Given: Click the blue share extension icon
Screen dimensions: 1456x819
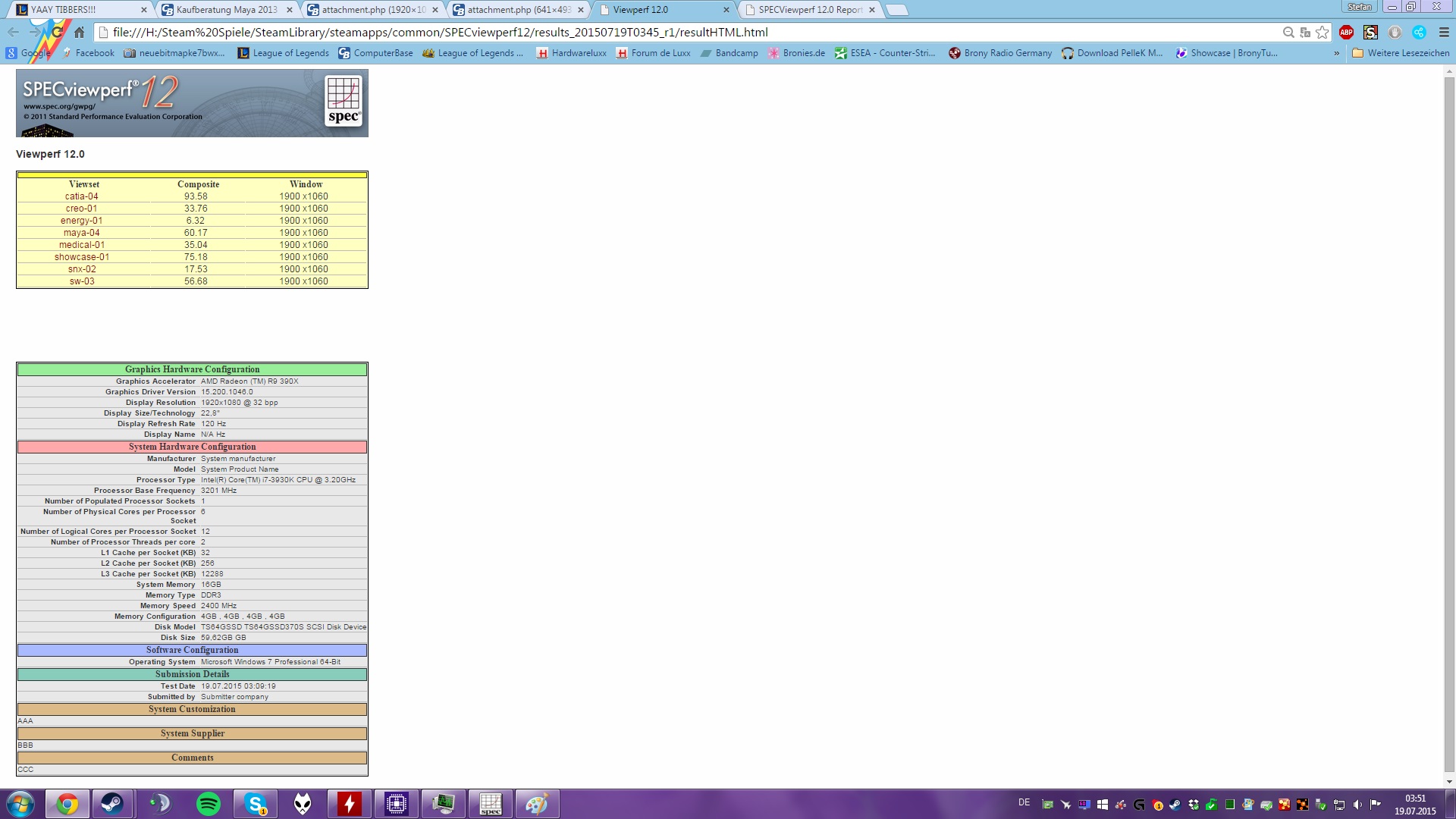Looking at the screenshot, I should coord(1420,32).
